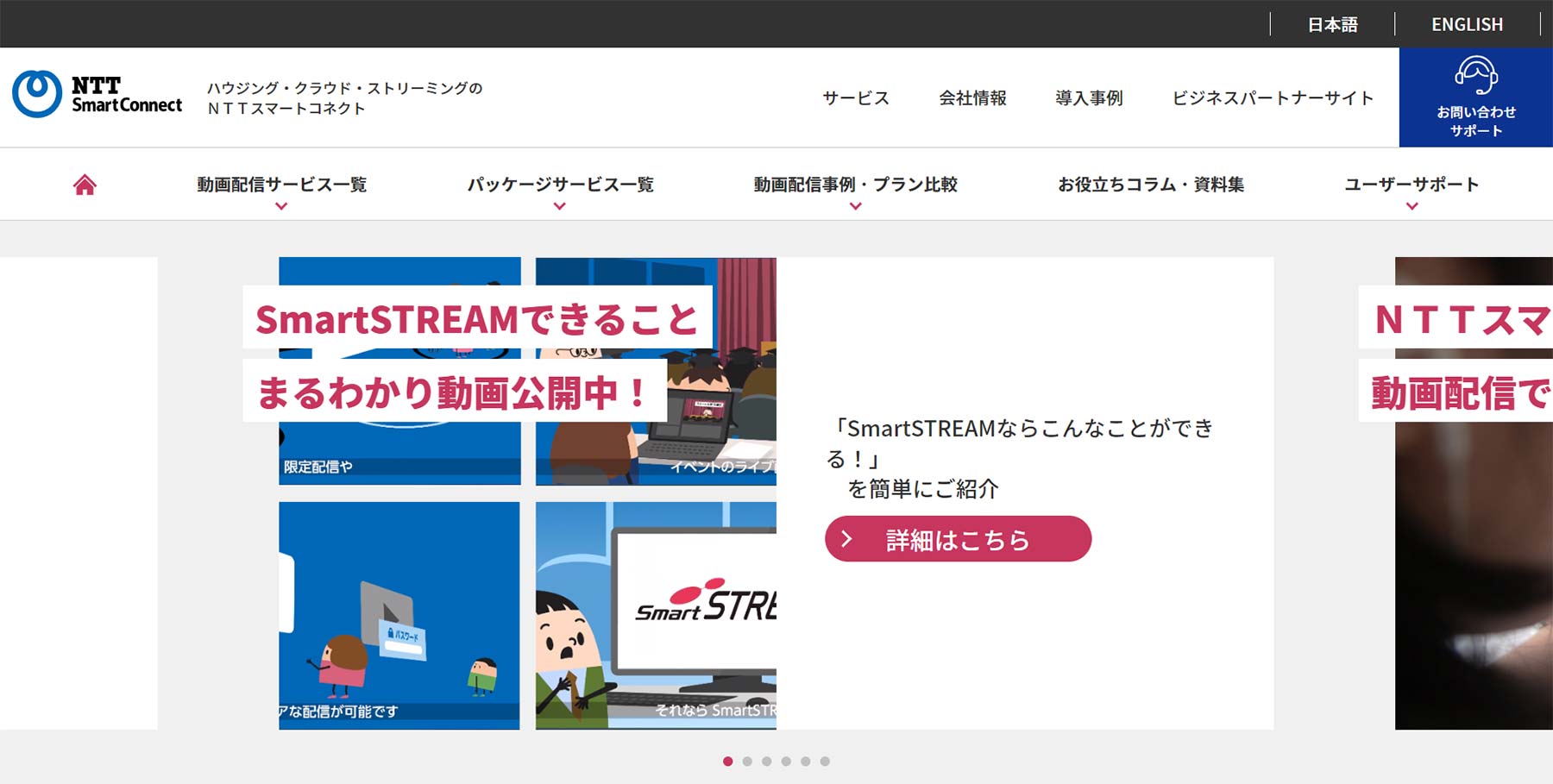
Task: Click previous slide panel on left
Action: click(x=79, y=493)
